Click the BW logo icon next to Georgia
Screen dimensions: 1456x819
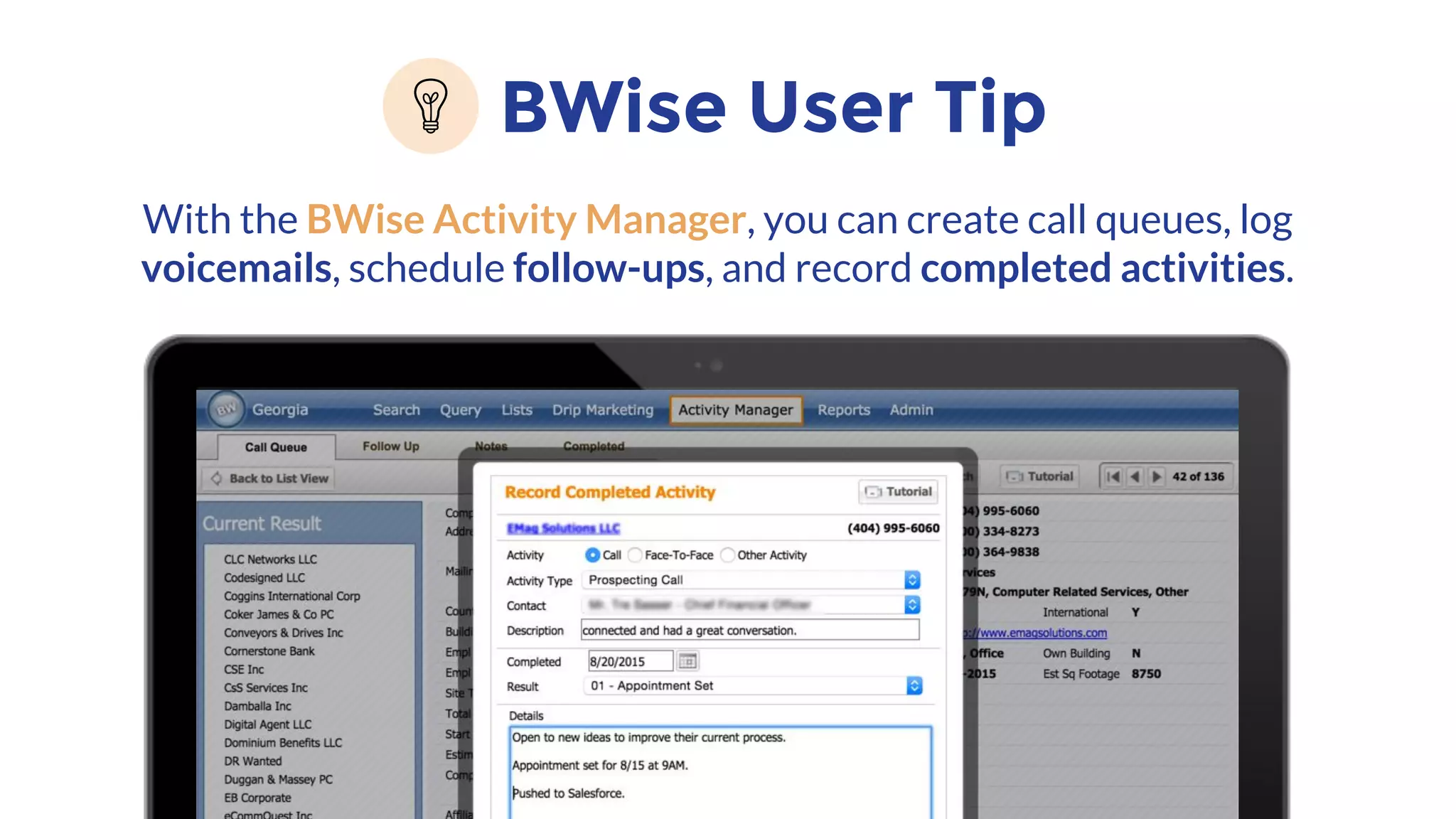[226, 409]
